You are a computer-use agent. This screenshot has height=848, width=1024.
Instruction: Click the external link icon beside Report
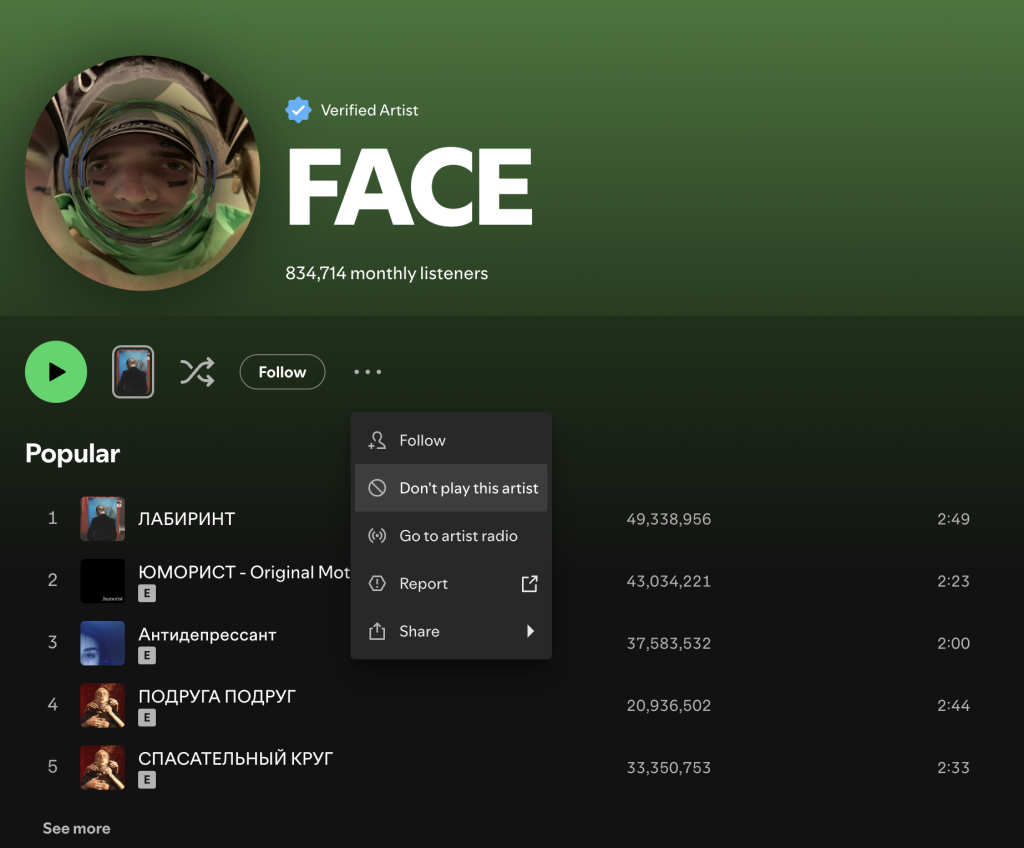(x=530, y=583)
